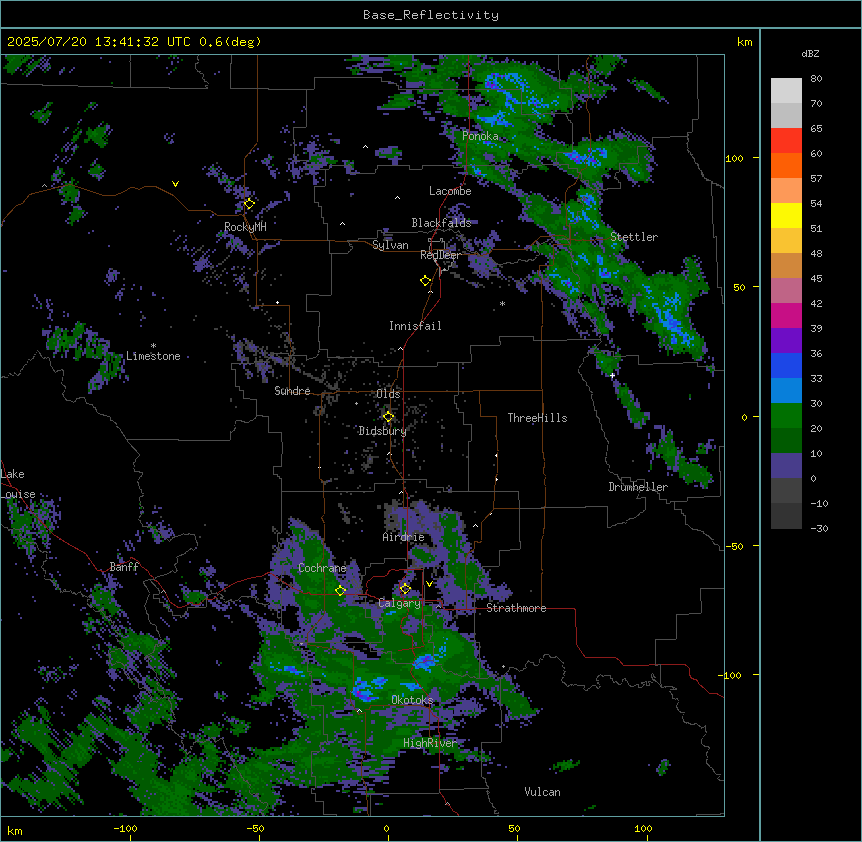Click the Drumheller label
The height and width of the screenshot is (842, 862).
tap(638, 487)
